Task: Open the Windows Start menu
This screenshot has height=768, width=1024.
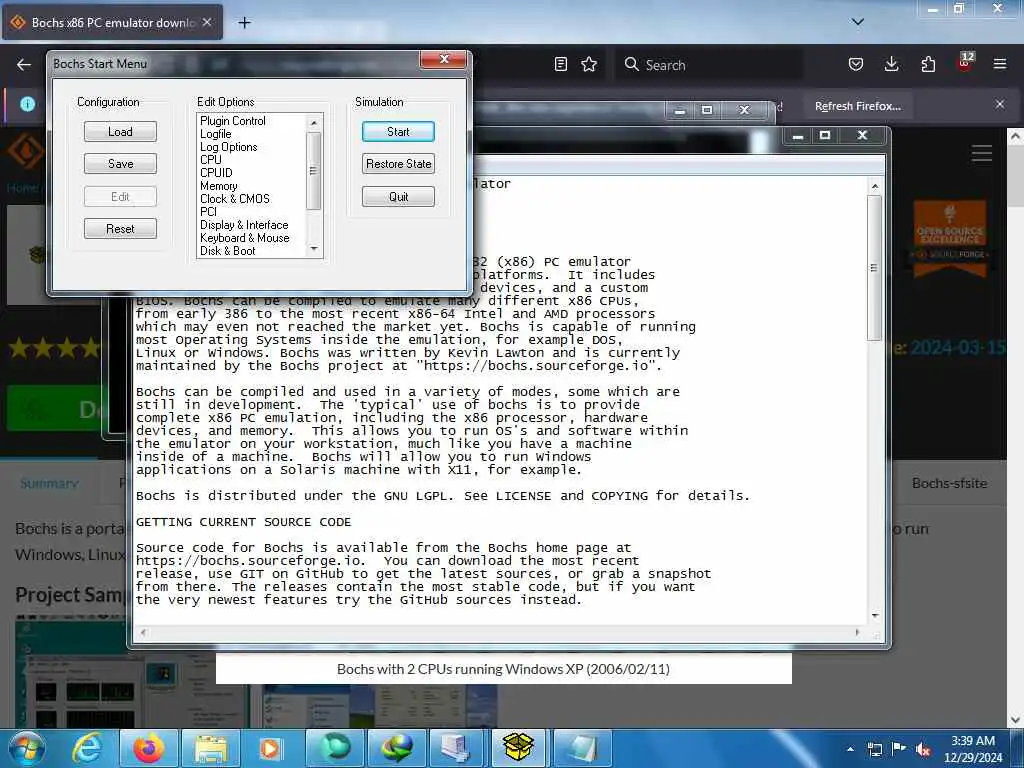Action: pos(27,748)
